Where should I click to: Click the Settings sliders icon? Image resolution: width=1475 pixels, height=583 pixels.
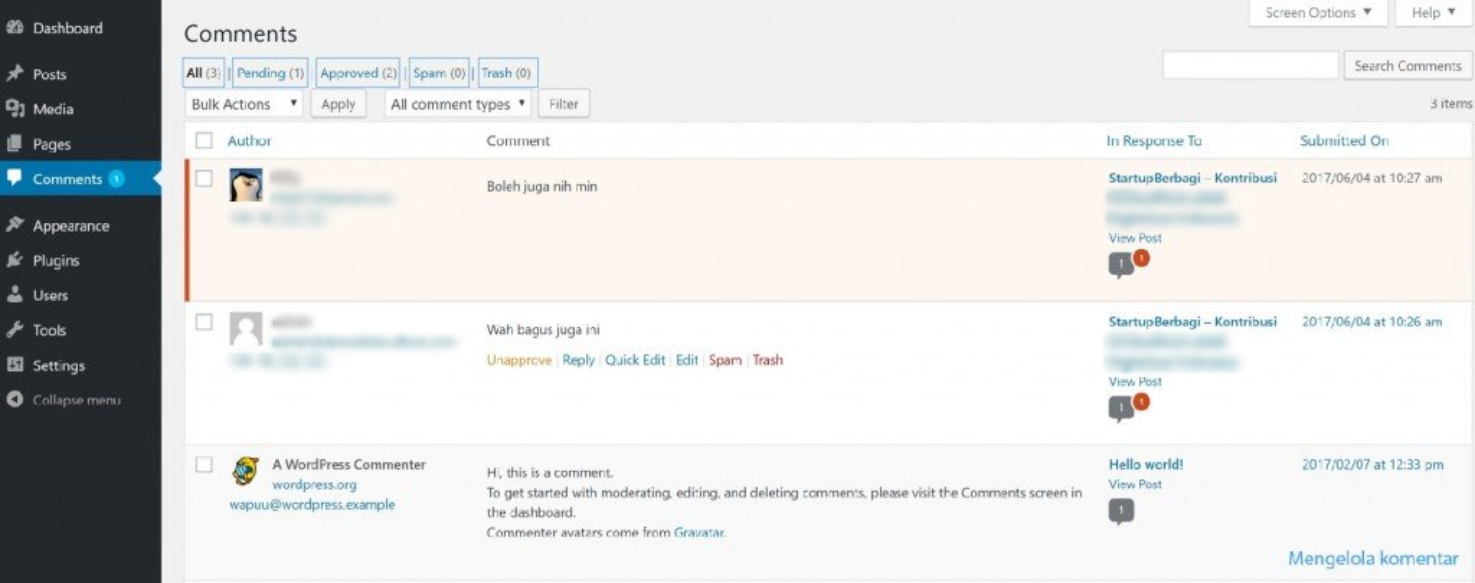tap(15, 365)
